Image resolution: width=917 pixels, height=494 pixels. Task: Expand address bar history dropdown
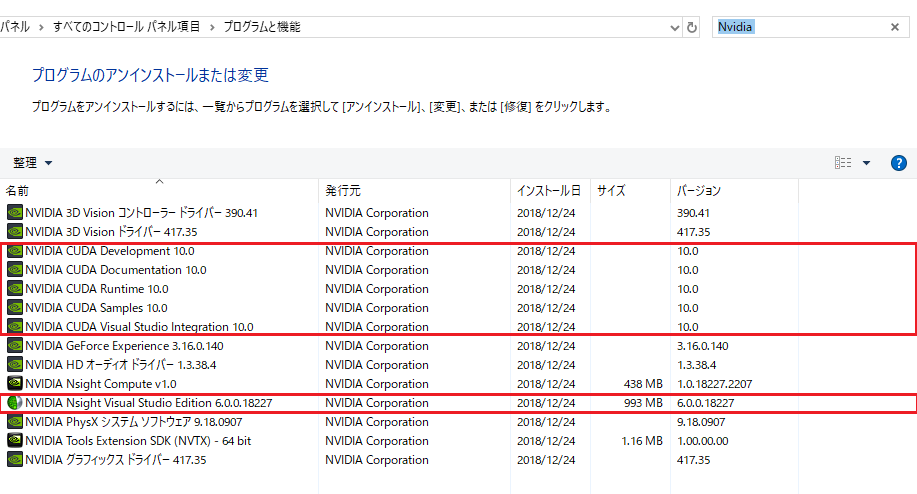coord(674,27)
